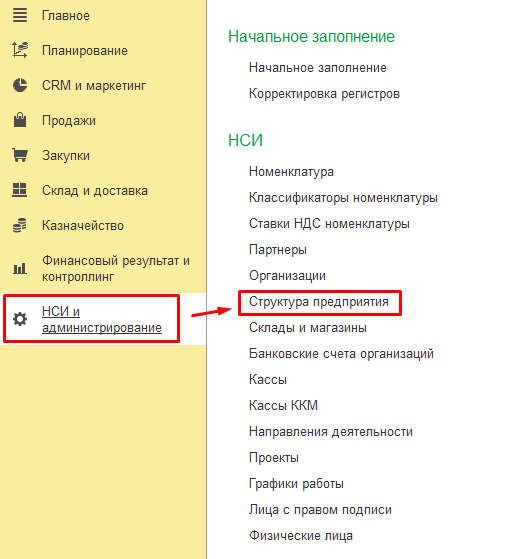Click the Казначейство coins icon

point(20,225)
